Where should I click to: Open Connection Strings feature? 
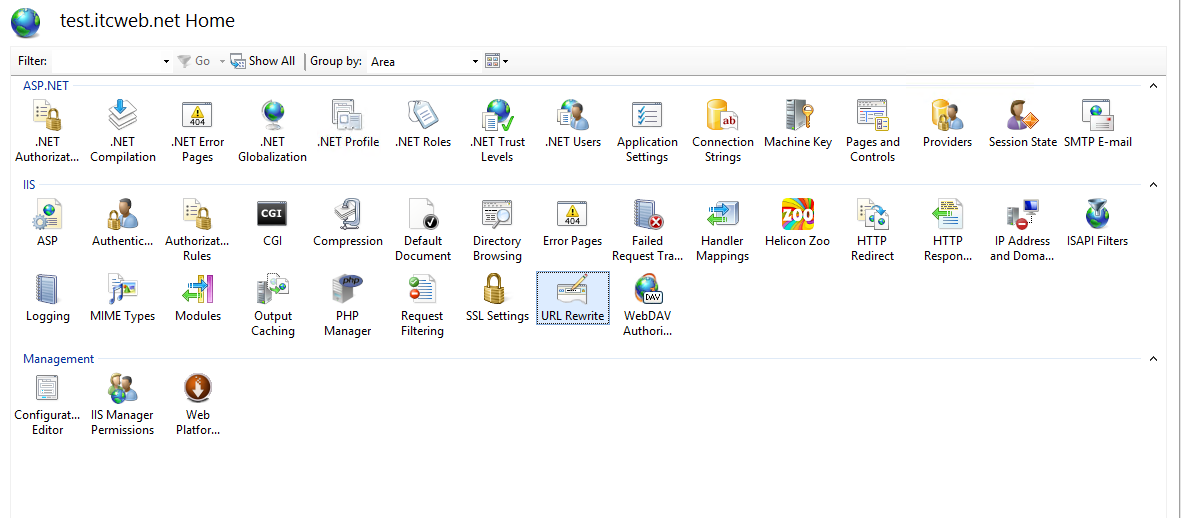pos(723,132)
